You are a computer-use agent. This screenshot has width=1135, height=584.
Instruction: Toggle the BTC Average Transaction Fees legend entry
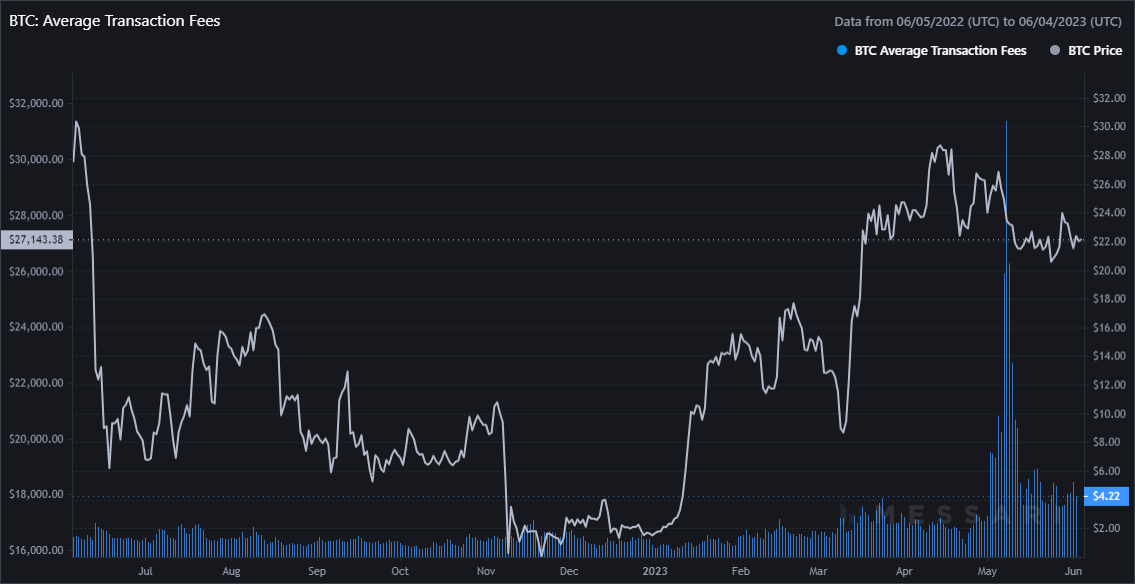coord(931,51)
